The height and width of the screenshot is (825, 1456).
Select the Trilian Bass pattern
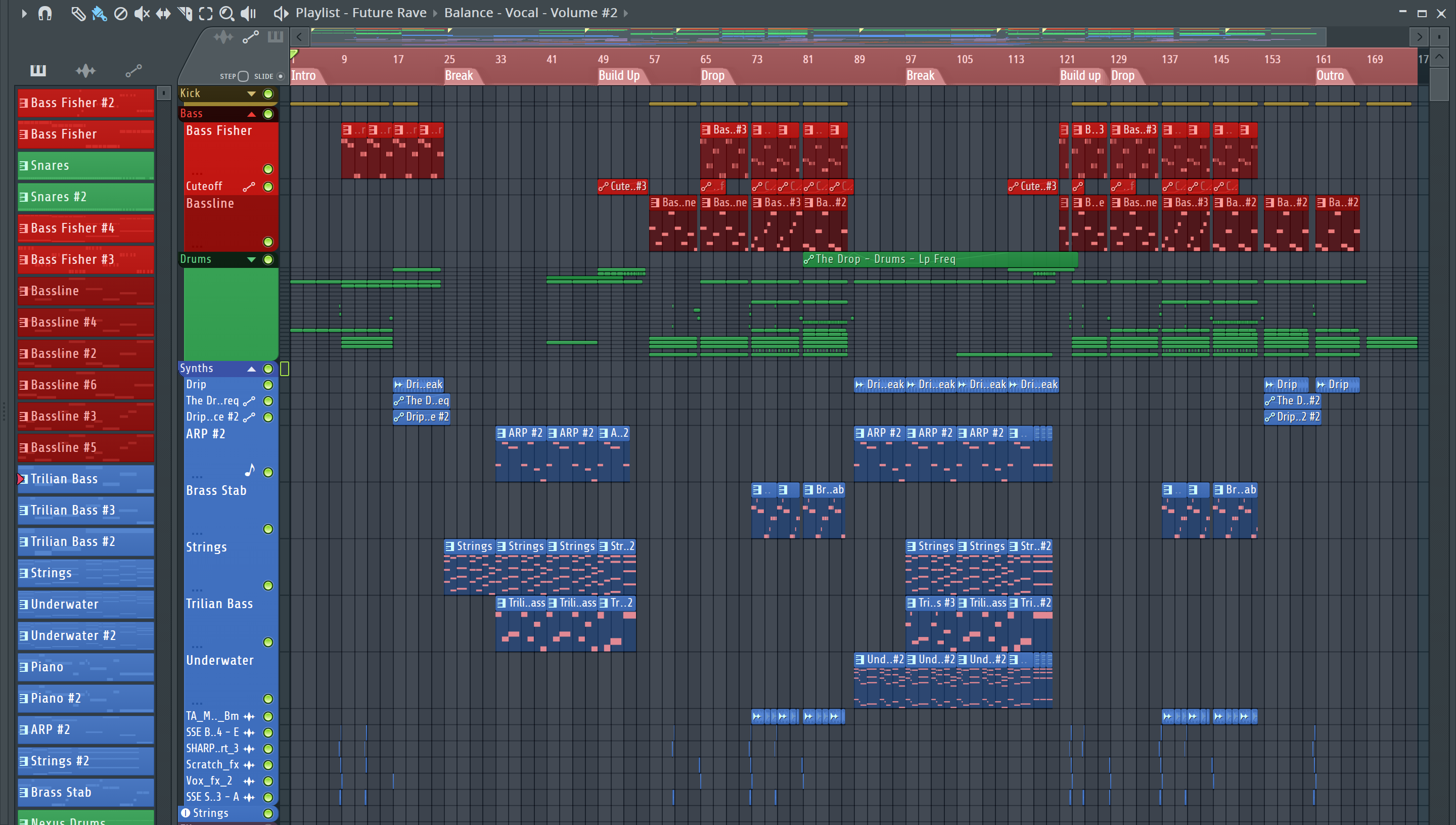[x=85, y=479]
